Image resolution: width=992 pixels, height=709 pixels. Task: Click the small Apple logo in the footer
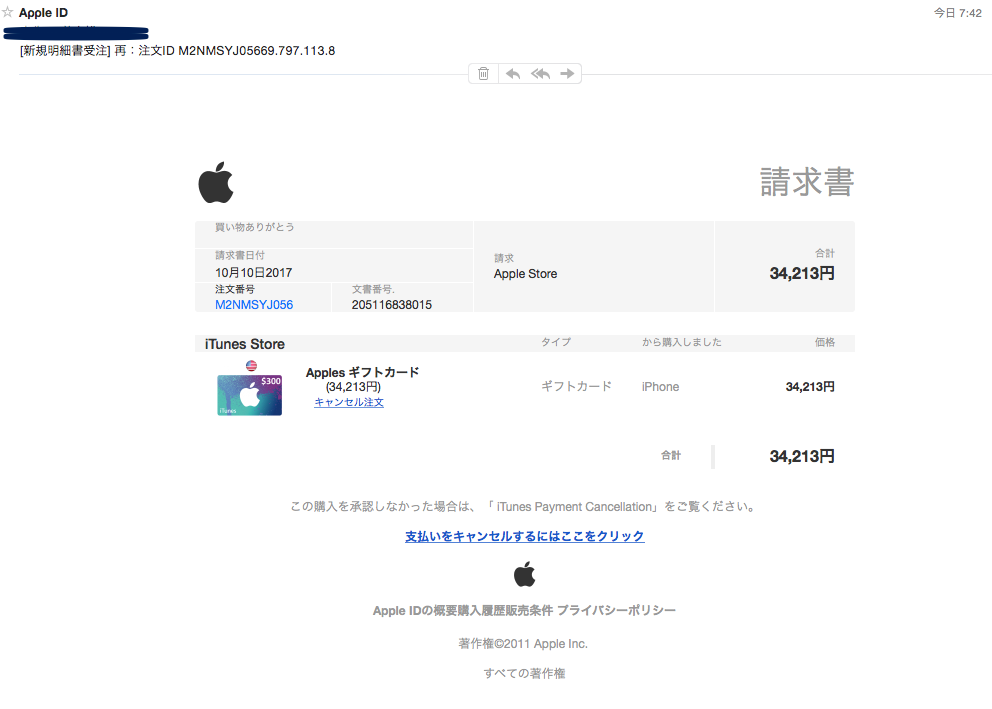[x=524, y=574]
